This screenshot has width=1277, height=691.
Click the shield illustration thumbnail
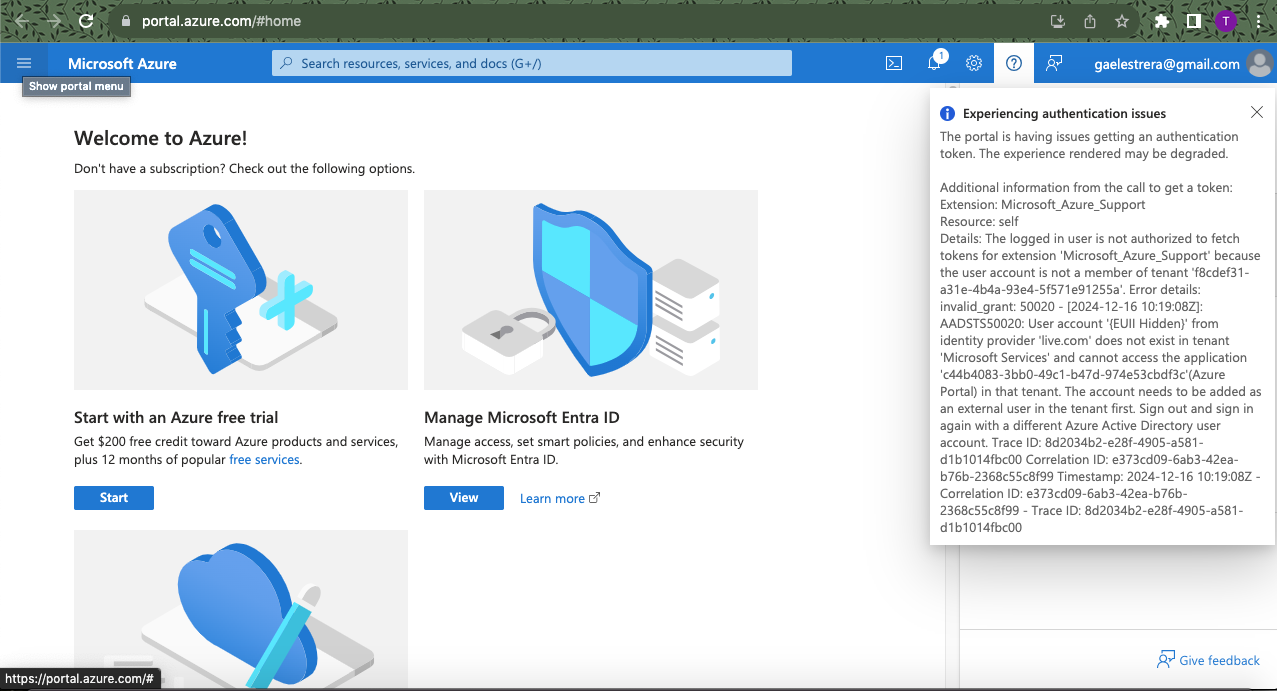click(x=591, y=290)
